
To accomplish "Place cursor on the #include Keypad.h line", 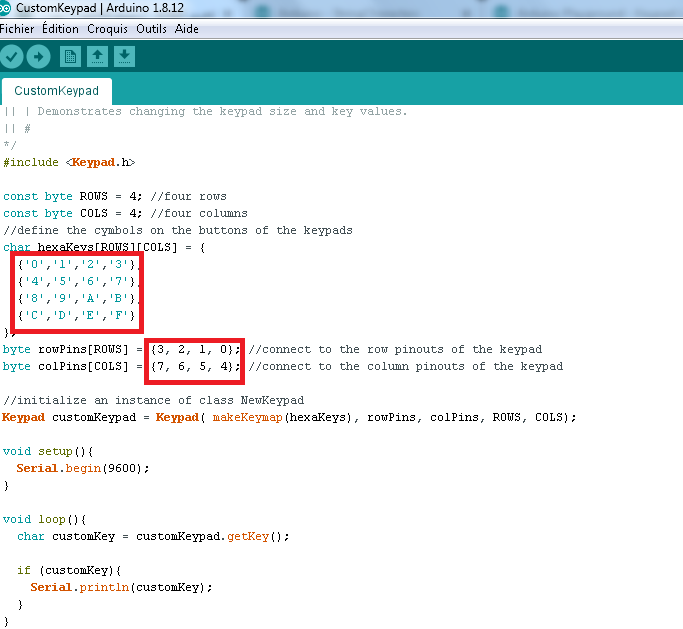I will [69, 162].
